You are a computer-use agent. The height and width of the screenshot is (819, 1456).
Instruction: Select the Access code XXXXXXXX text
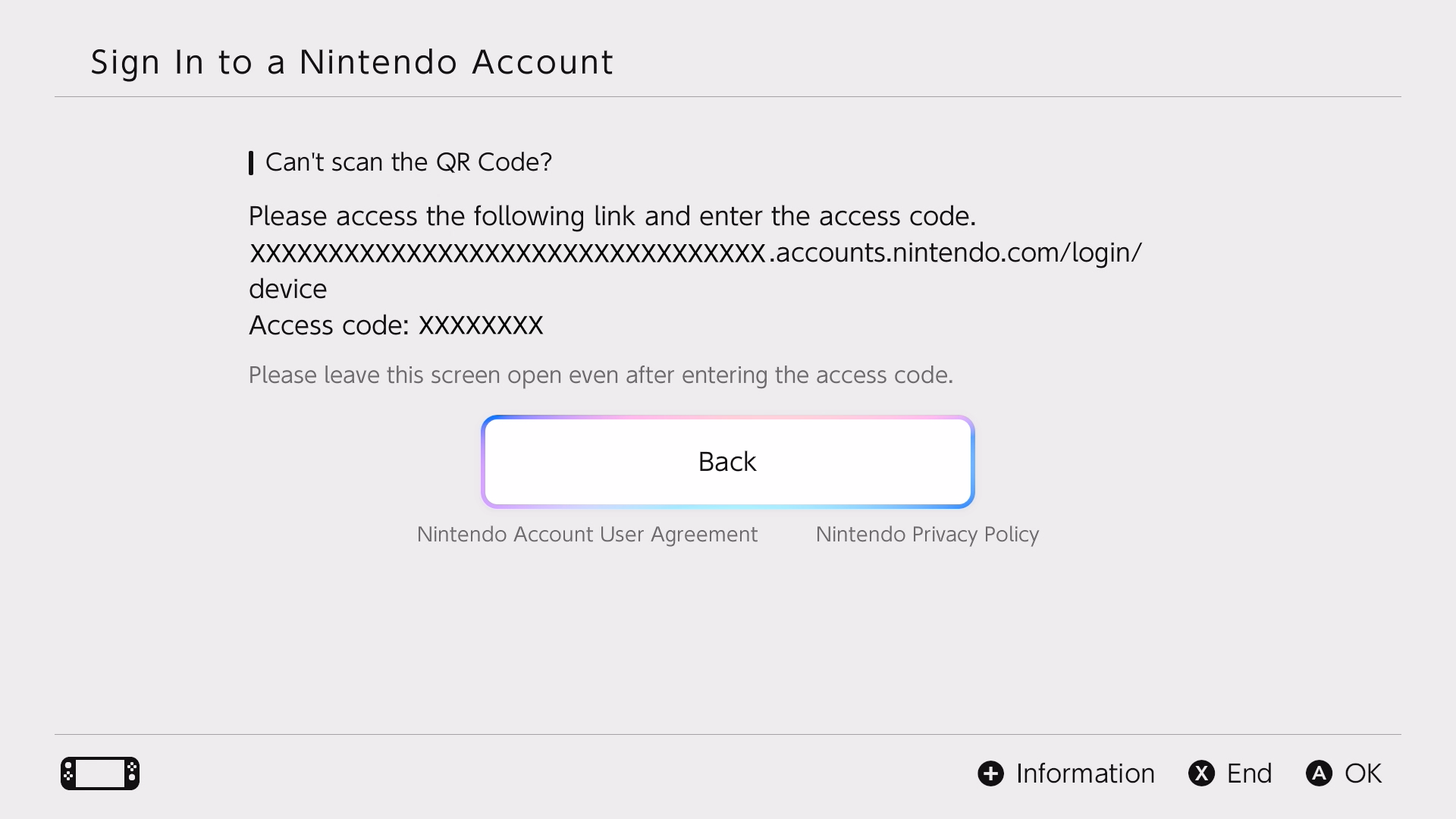[x=396, y=325]
